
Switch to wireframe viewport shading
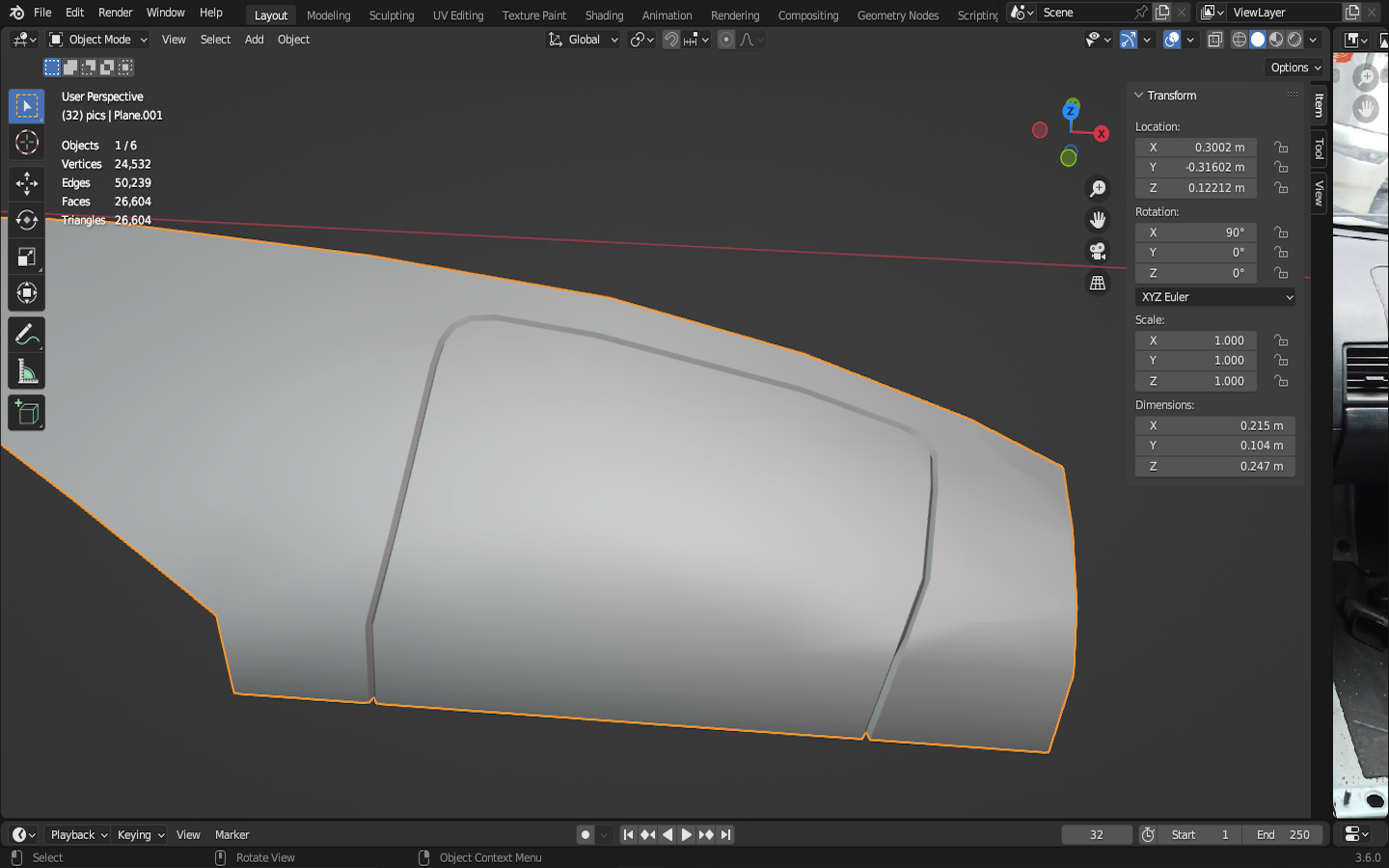click(1239, 40)
